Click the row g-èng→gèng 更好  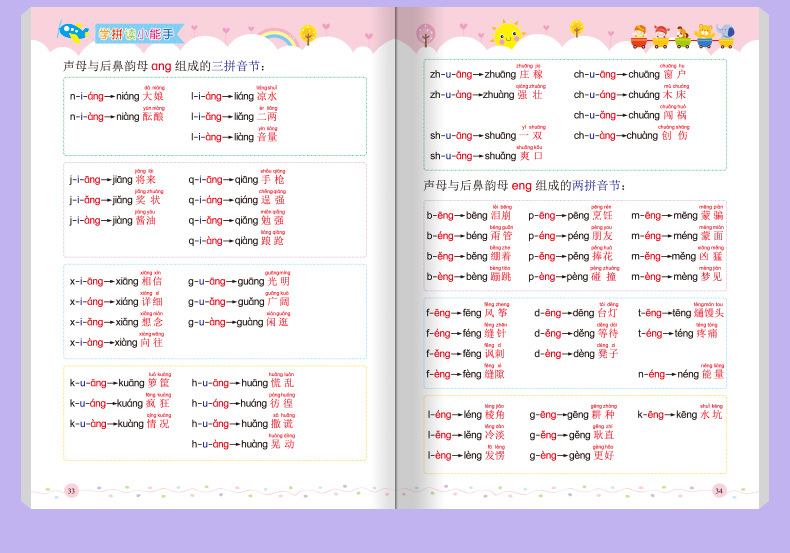click(x=572, y=454)
